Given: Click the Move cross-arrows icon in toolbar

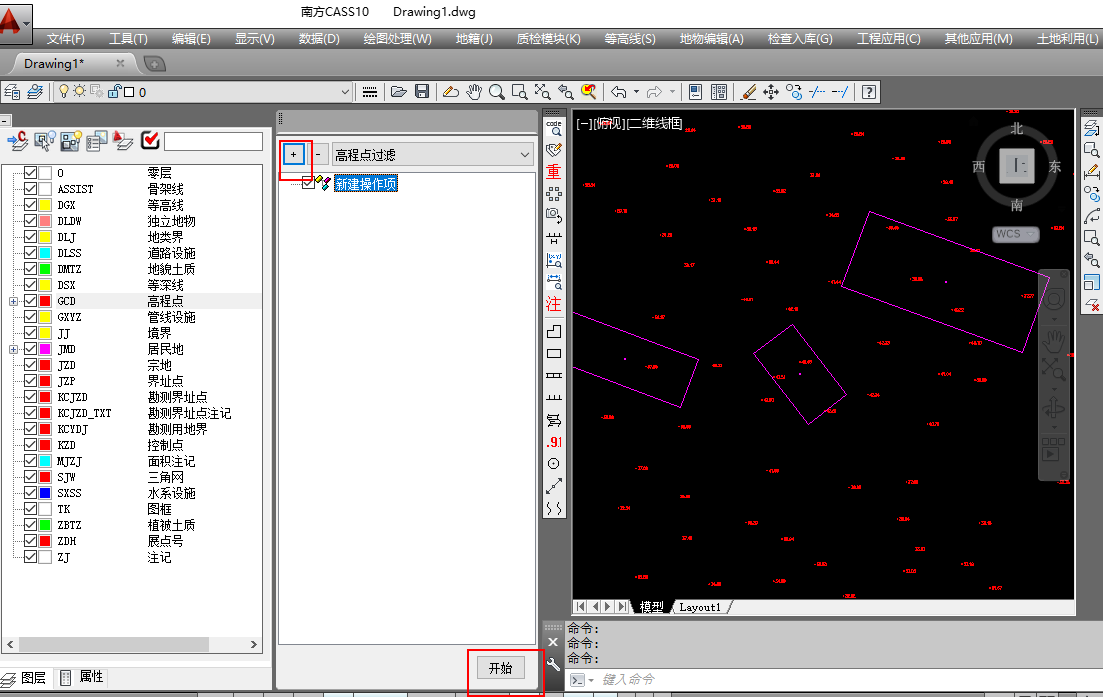Looking at the screenshot, I should coord(771,91).
